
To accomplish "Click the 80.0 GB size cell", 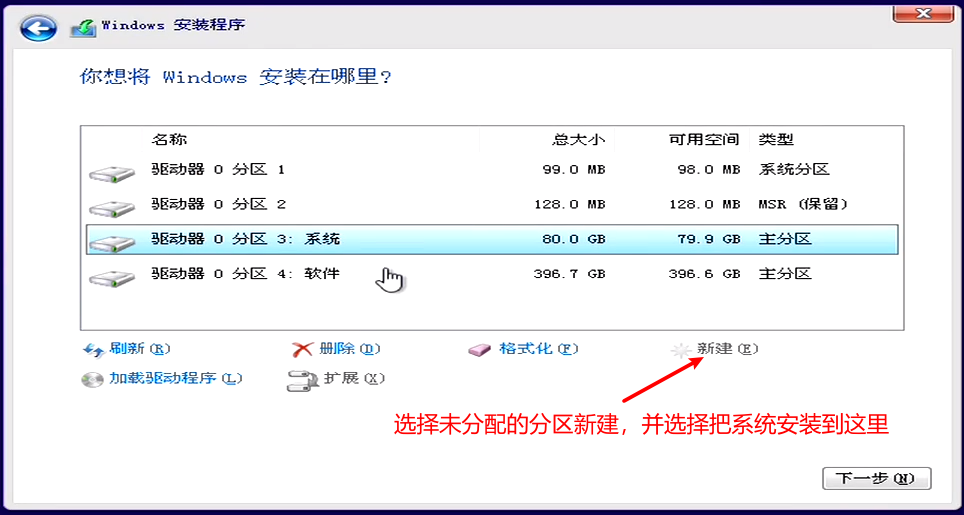I will (x=574, y=240).
